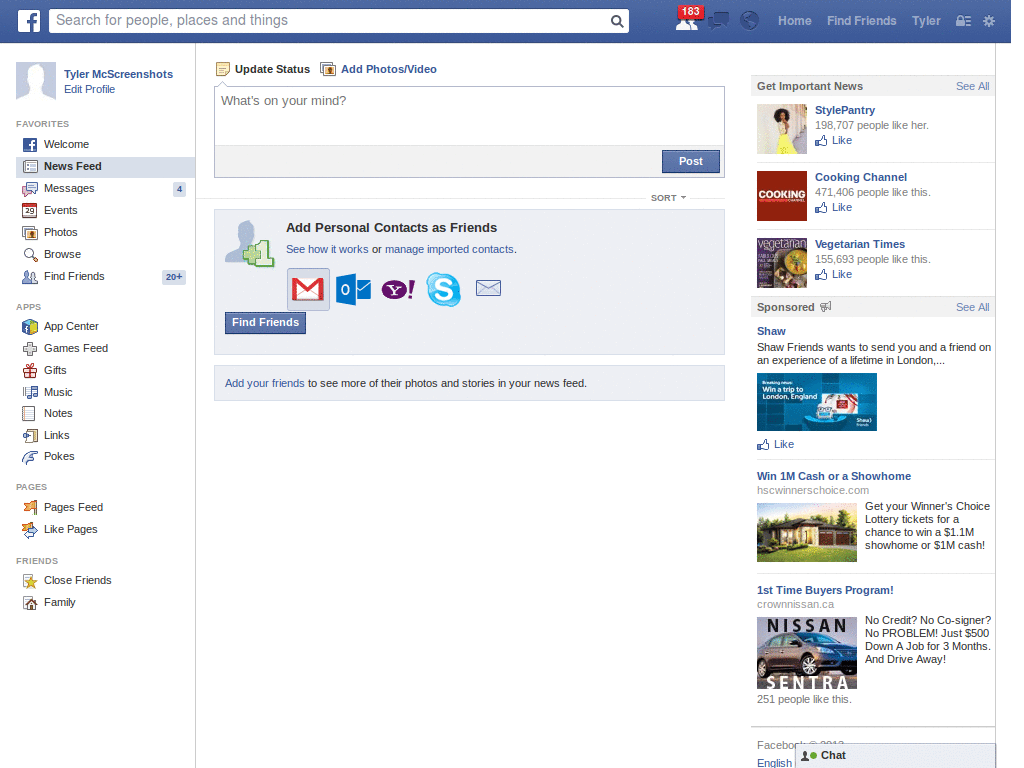Open 'manage imported contacts' link

(449, 249)
